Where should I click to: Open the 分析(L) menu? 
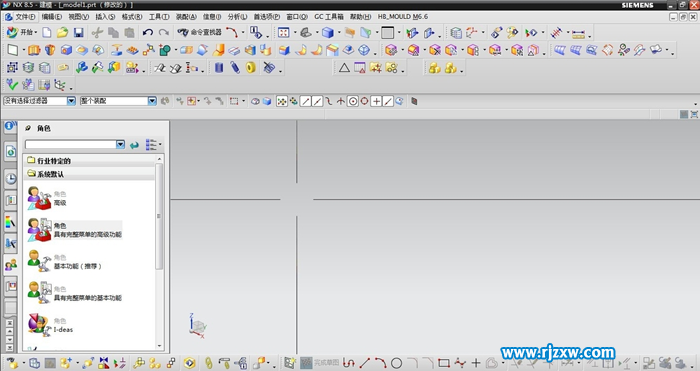click(x=237, y=17)
